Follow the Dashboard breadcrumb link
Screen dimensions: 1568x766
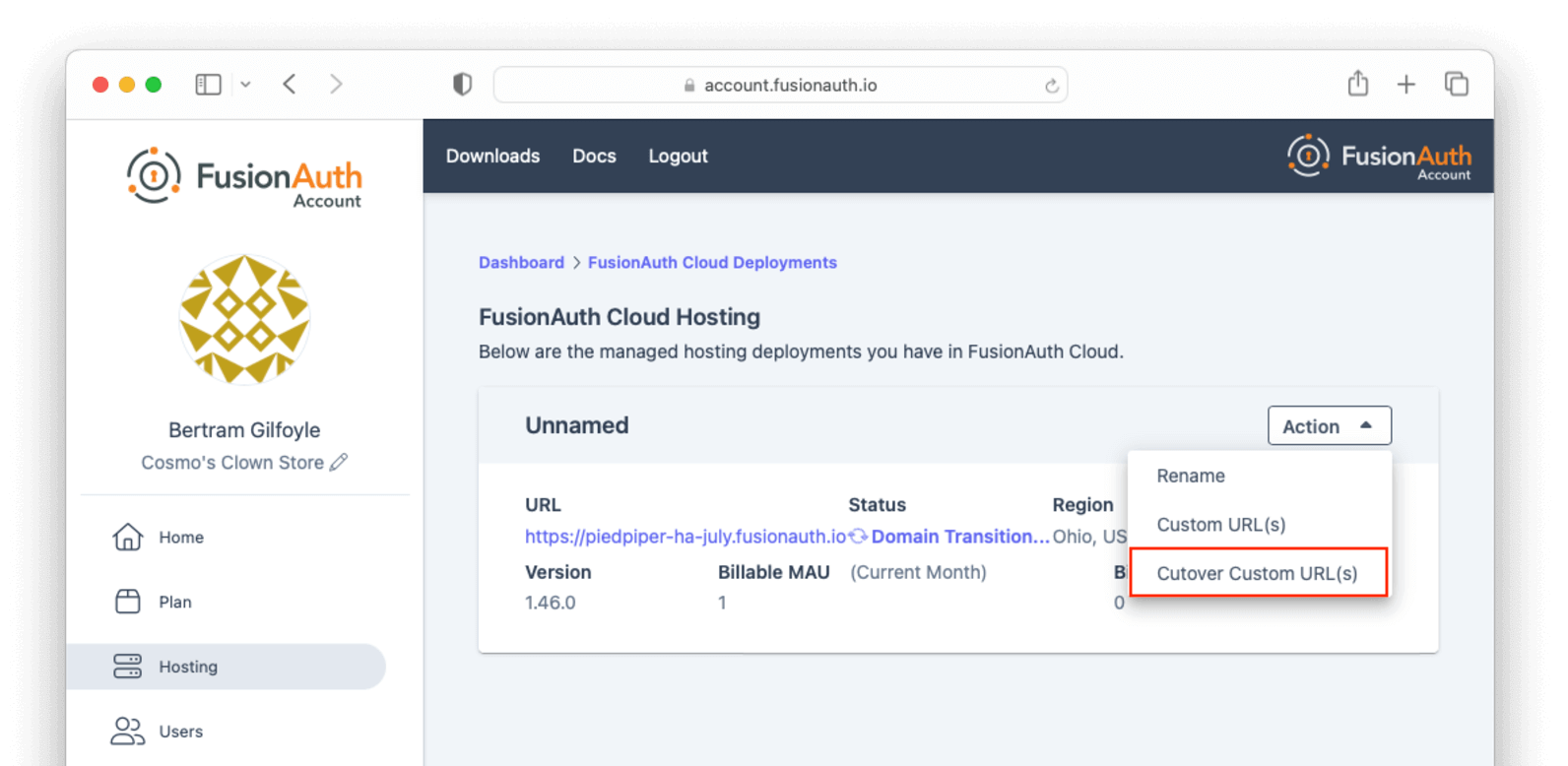tap(521, 262)
